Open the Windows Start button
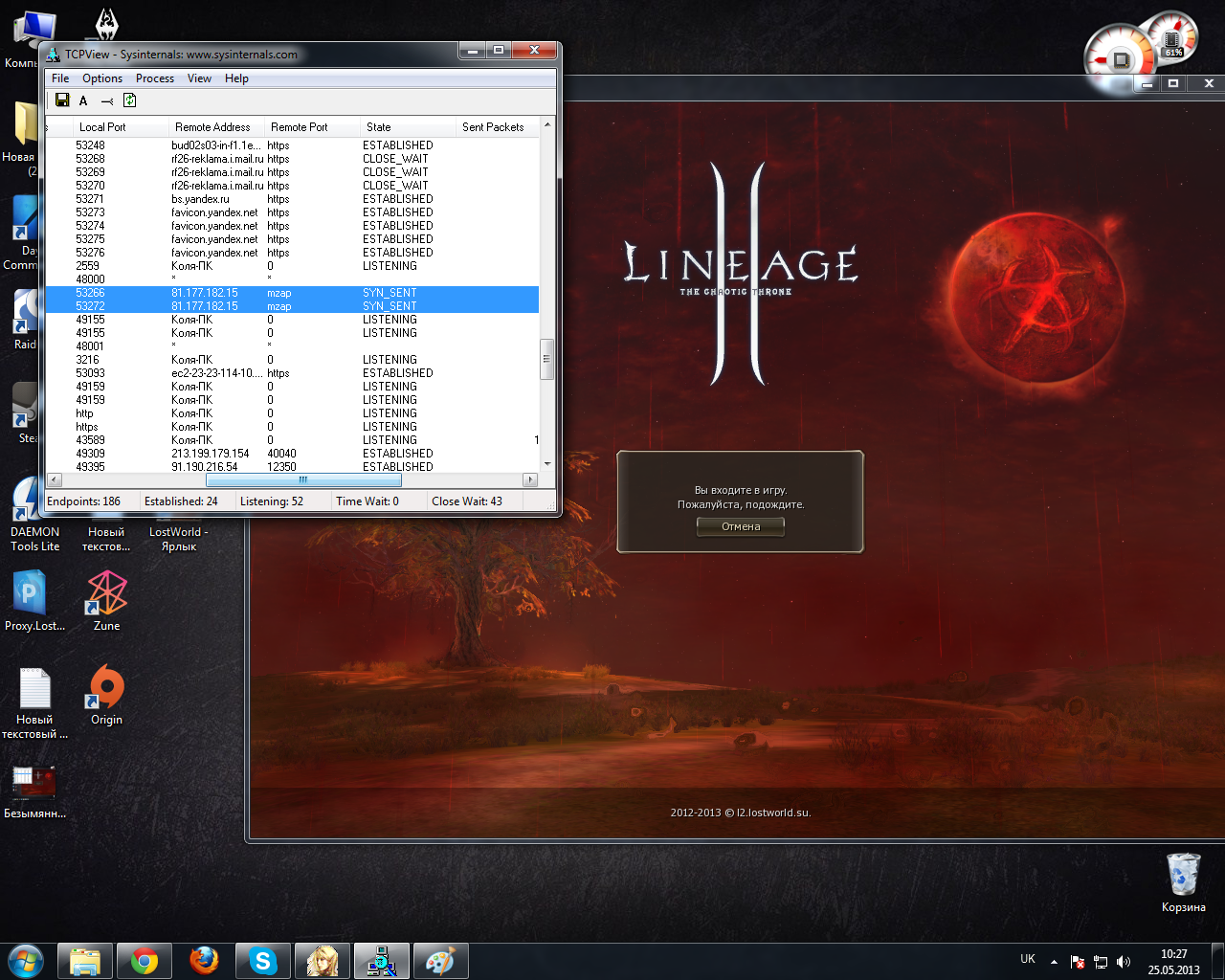The height and width of the screenshot is (980, 1225). 26,960
